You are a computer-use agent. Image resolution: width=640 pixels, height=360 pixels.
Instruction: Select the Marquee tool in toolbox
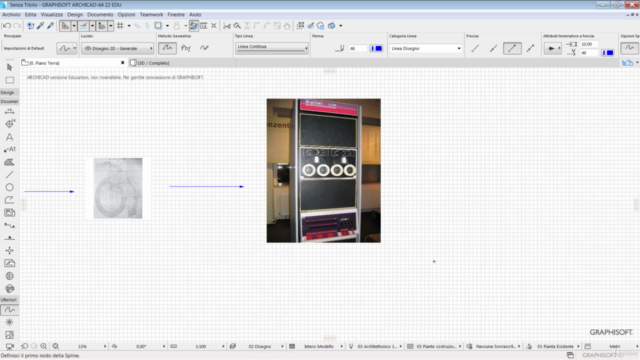(9, 80)
